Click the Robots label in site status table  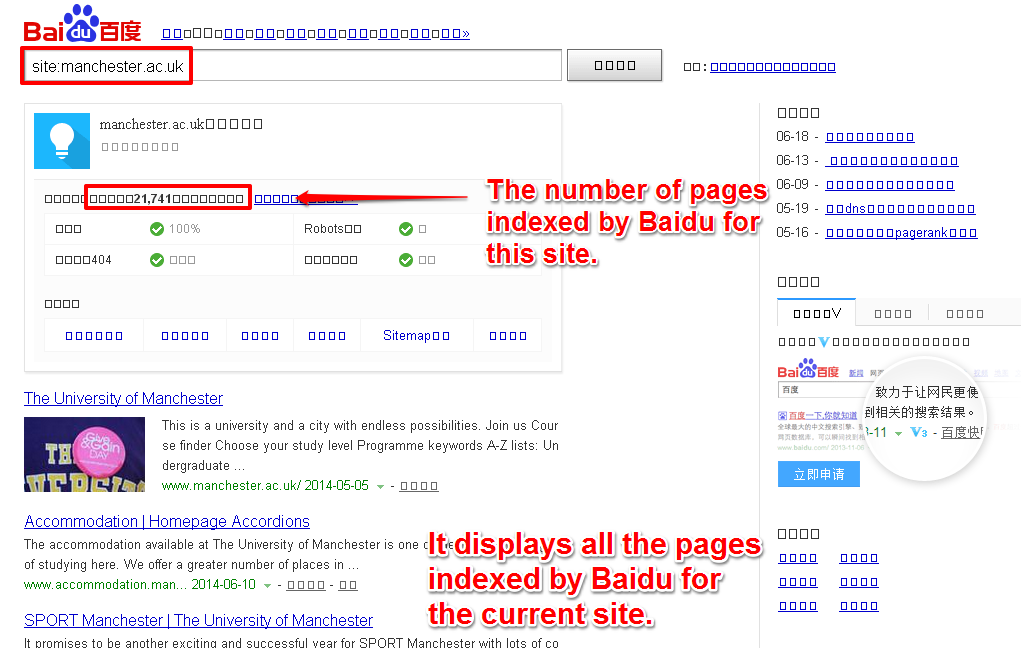click(x=332, y=229)
